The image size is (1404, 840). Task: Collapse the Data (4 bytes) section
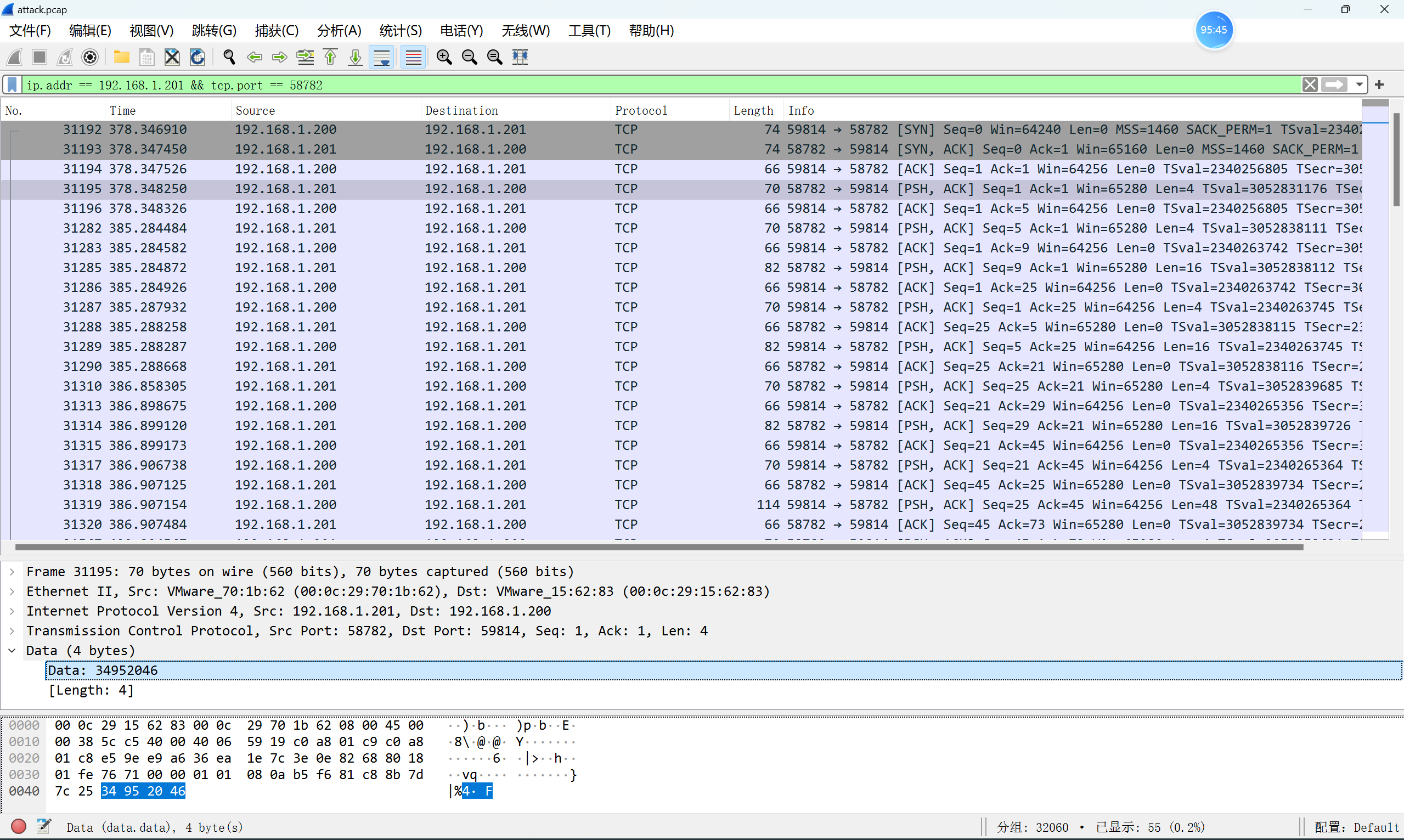(12, 651)
